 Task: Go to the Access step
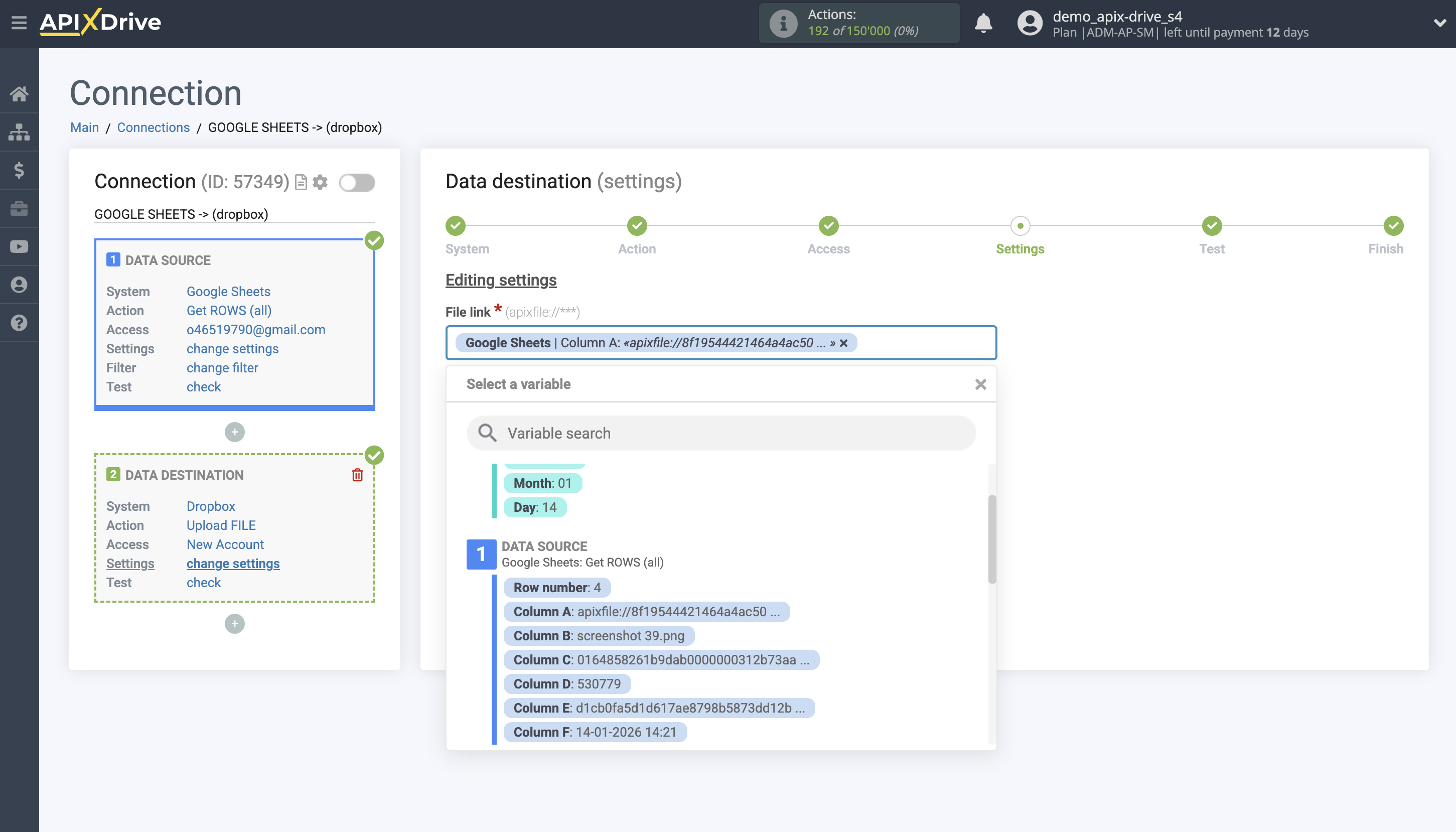(828, 226)
